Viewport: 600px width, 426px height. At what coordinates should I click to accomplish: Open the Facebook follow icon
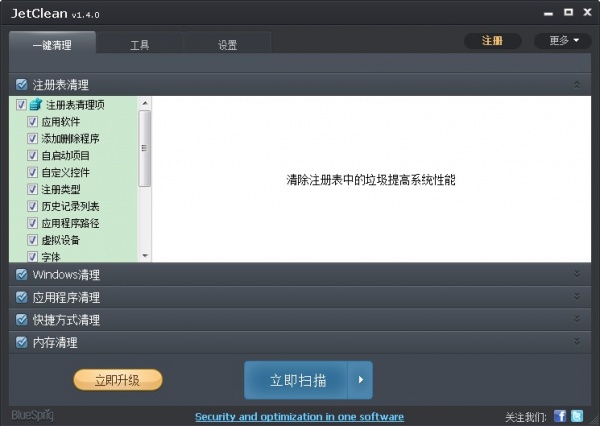(560, 416)
